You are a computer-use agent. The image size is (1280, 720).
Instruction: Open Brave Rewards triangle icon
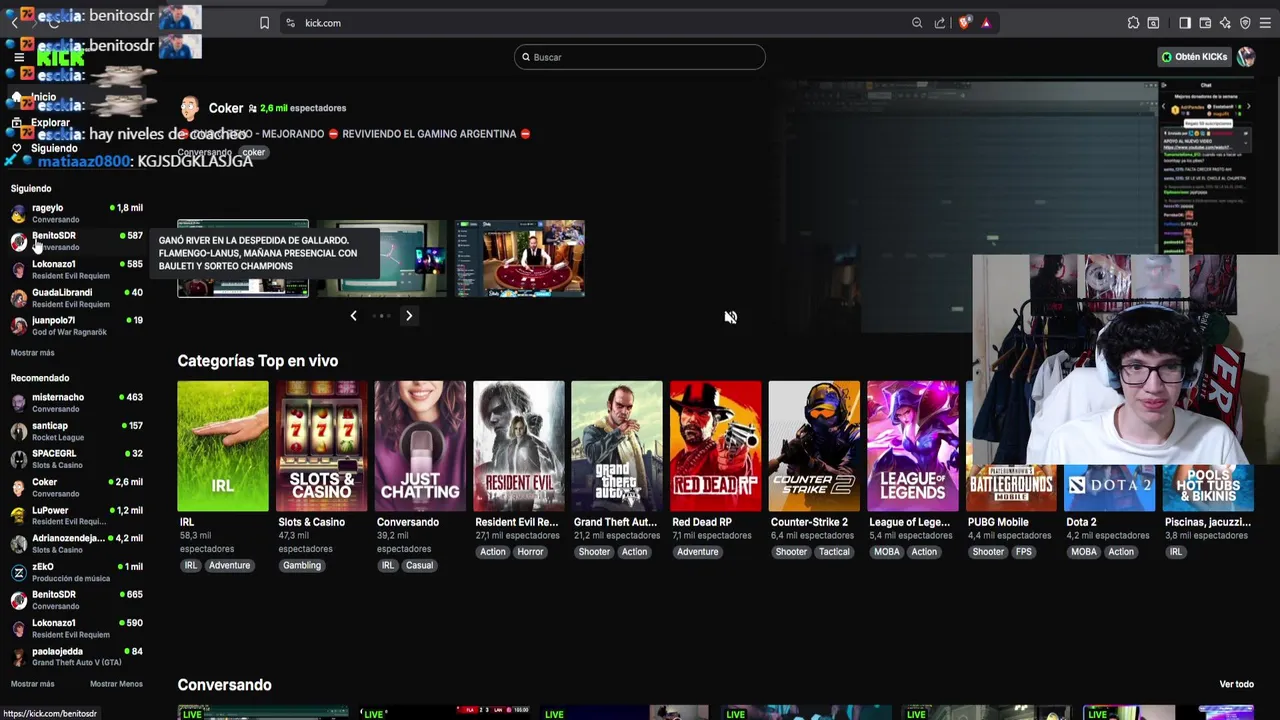(986, 23)
